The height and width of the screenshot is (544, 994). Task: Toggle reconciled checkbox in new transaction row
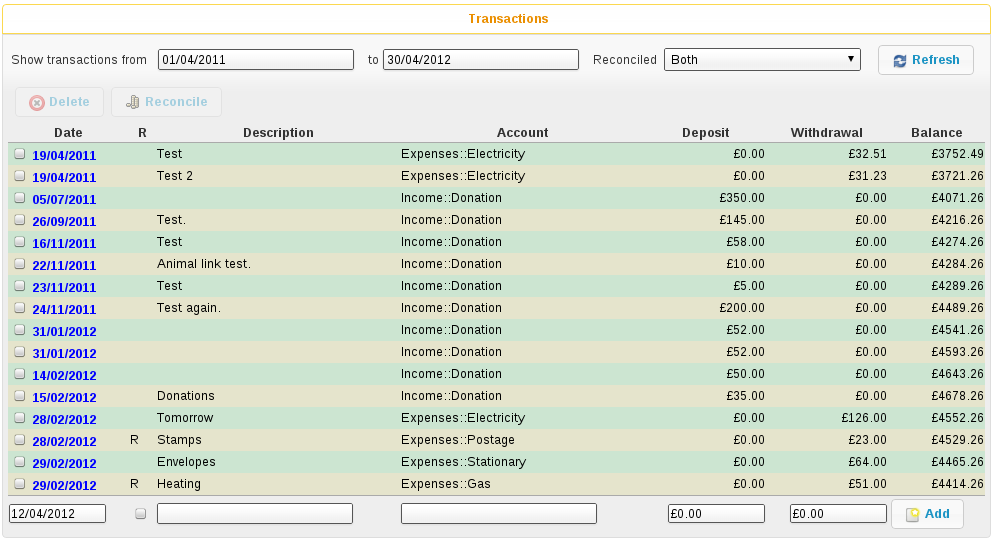tap(140, 514)
